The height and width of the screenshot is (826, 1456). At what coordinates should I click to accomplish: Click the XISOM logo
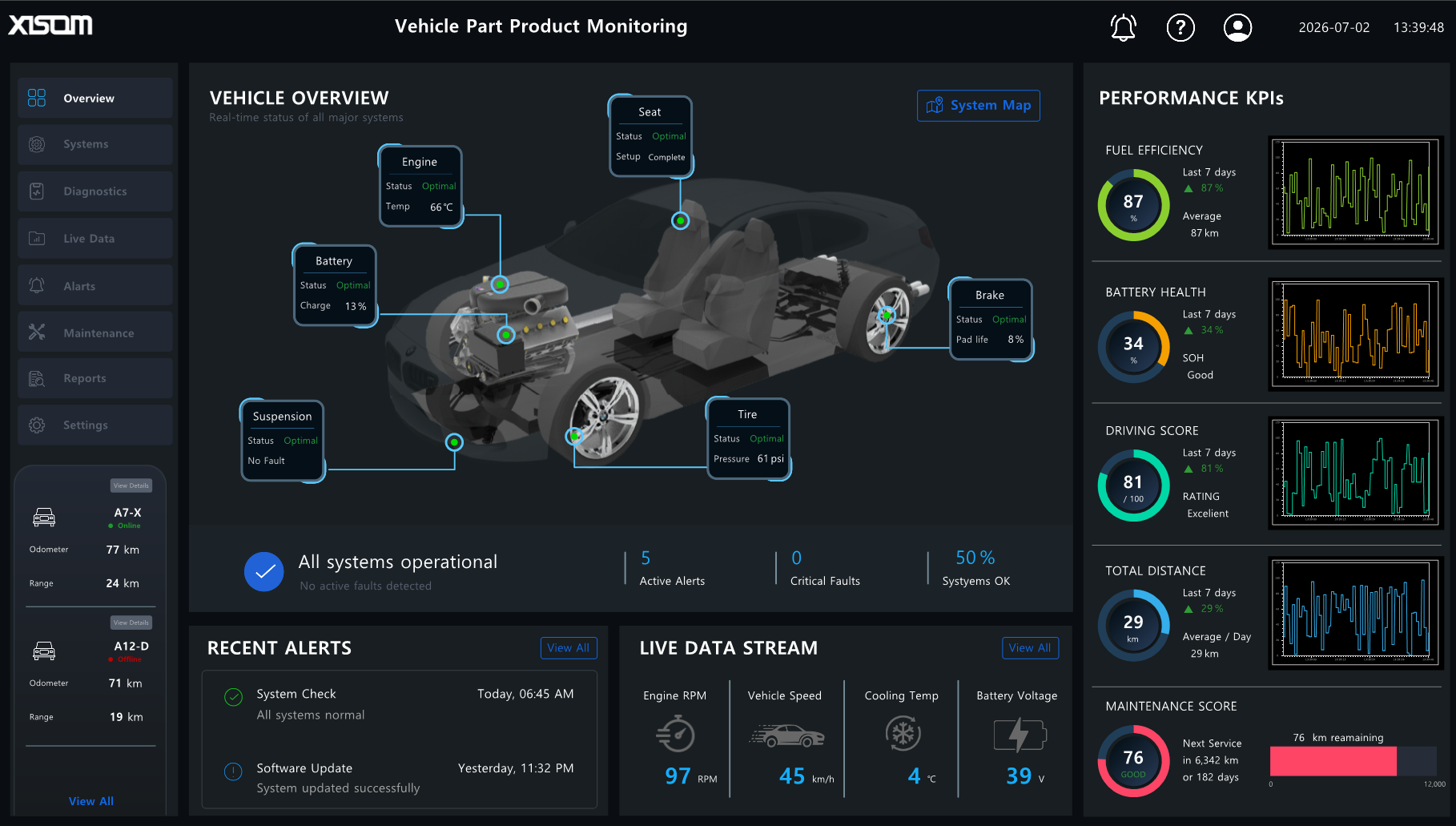click(50, 26)
